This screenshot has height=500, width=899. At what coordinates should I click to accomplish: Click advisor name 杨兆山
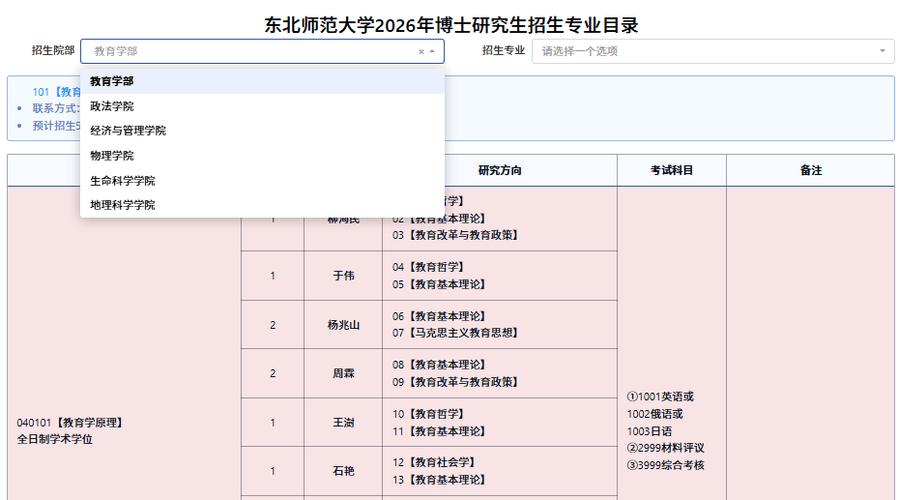(343, 325)
